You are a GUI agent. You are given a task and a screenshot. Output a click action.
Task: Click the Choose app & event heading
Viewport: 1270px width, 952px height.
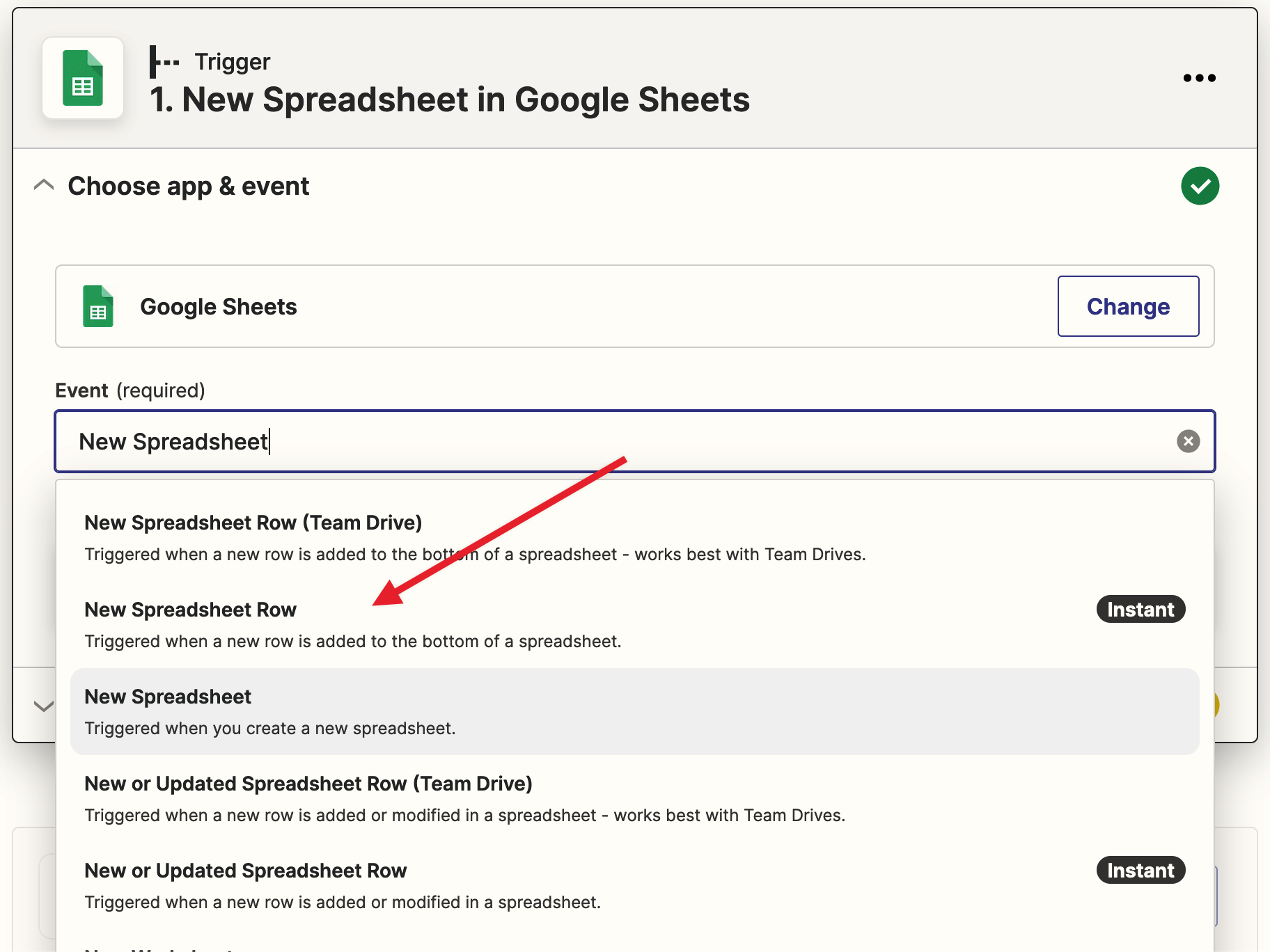coord(189,187)
